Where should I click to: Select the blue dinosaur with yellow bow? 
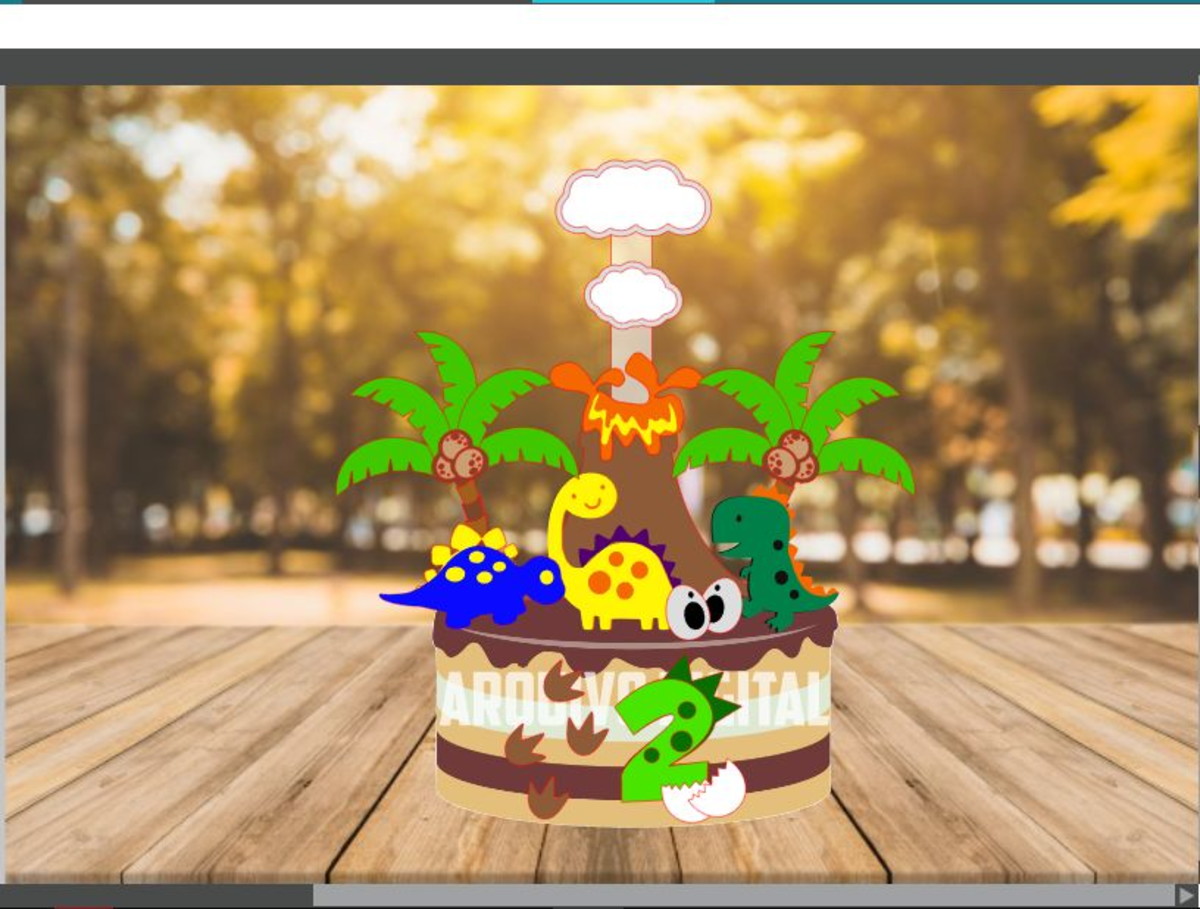coord(477,577)
